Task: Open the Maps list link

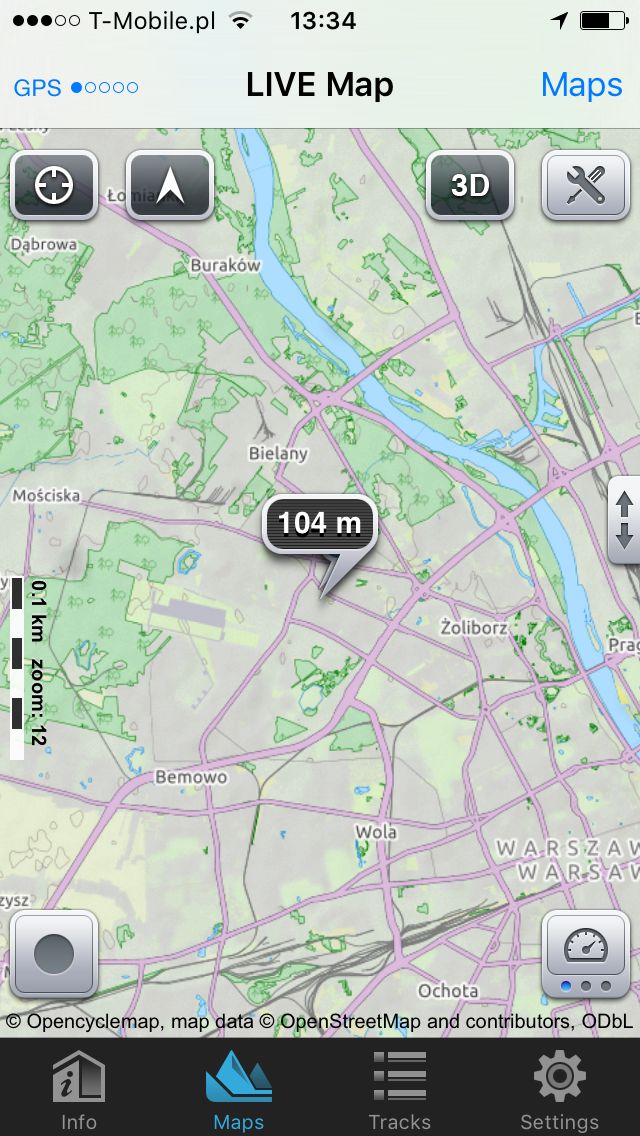Action: (581, 85)
